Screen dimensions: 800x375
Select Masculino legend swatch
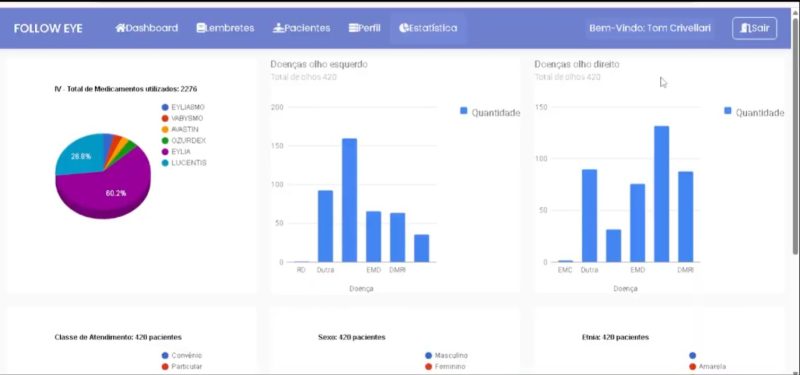click(428, 355)
